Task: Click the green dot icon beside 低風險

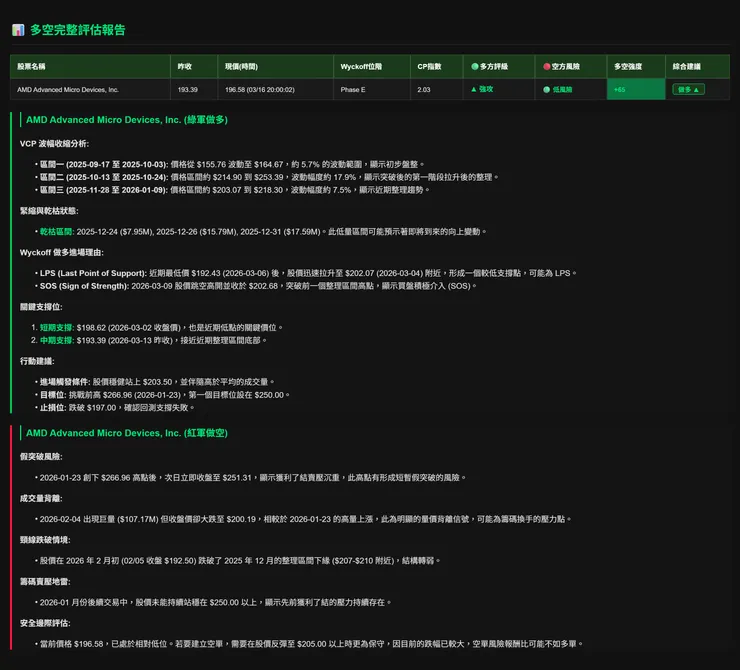Action: pyautogui.click(x=546, y=90)
